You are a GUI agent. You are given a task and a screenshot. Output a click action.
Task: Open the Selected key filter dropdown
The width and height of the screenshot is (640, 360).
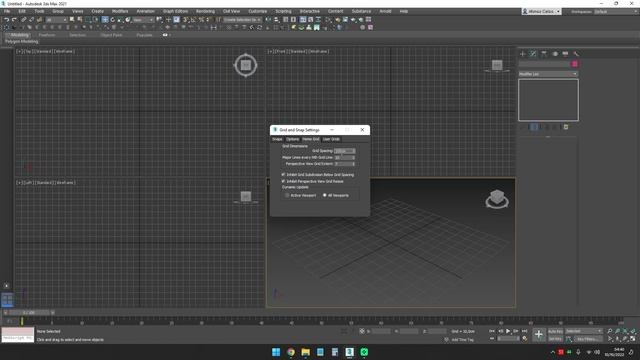tap(584, 331)
